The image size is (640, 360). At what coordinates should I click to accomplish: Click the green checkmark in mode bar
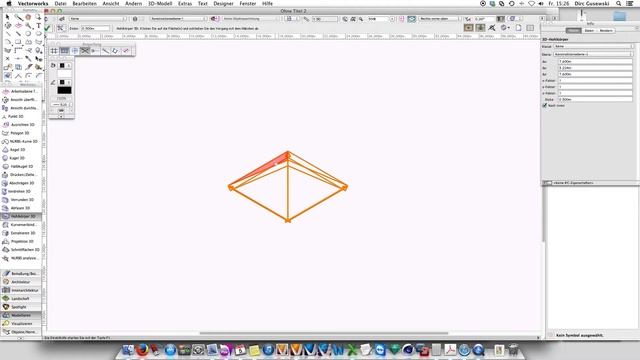[47, 28]
